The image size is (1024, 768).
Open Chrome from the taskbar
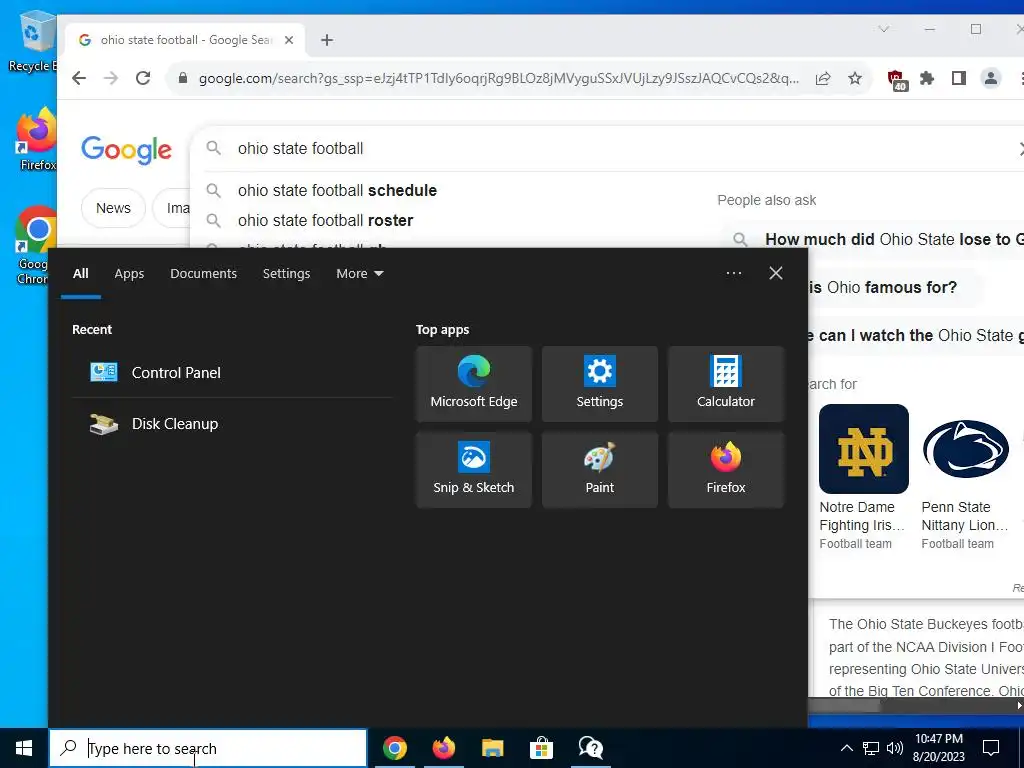394,748
